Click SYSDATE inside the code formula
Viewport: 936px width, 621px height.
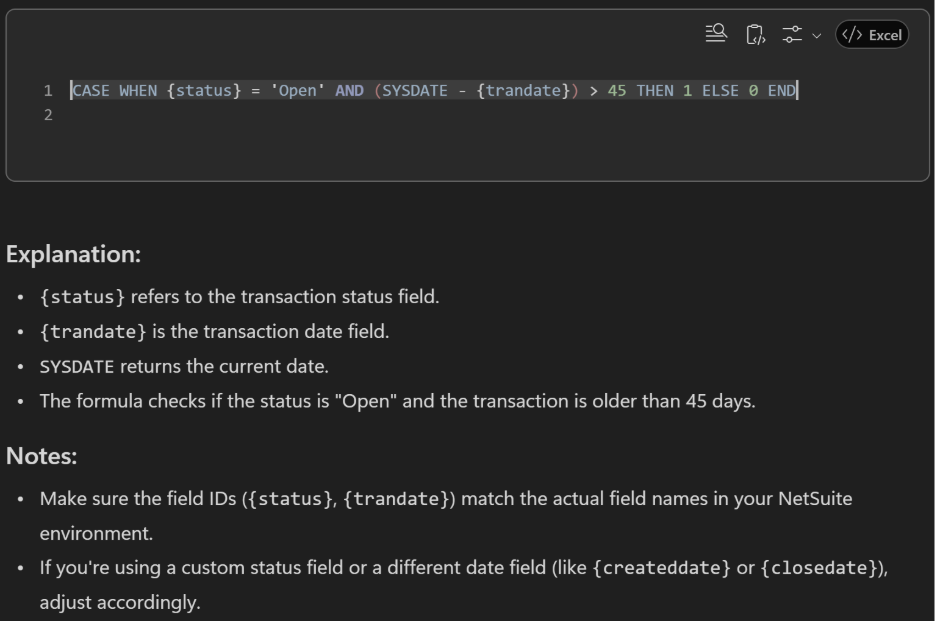click(x=415, y=91)
